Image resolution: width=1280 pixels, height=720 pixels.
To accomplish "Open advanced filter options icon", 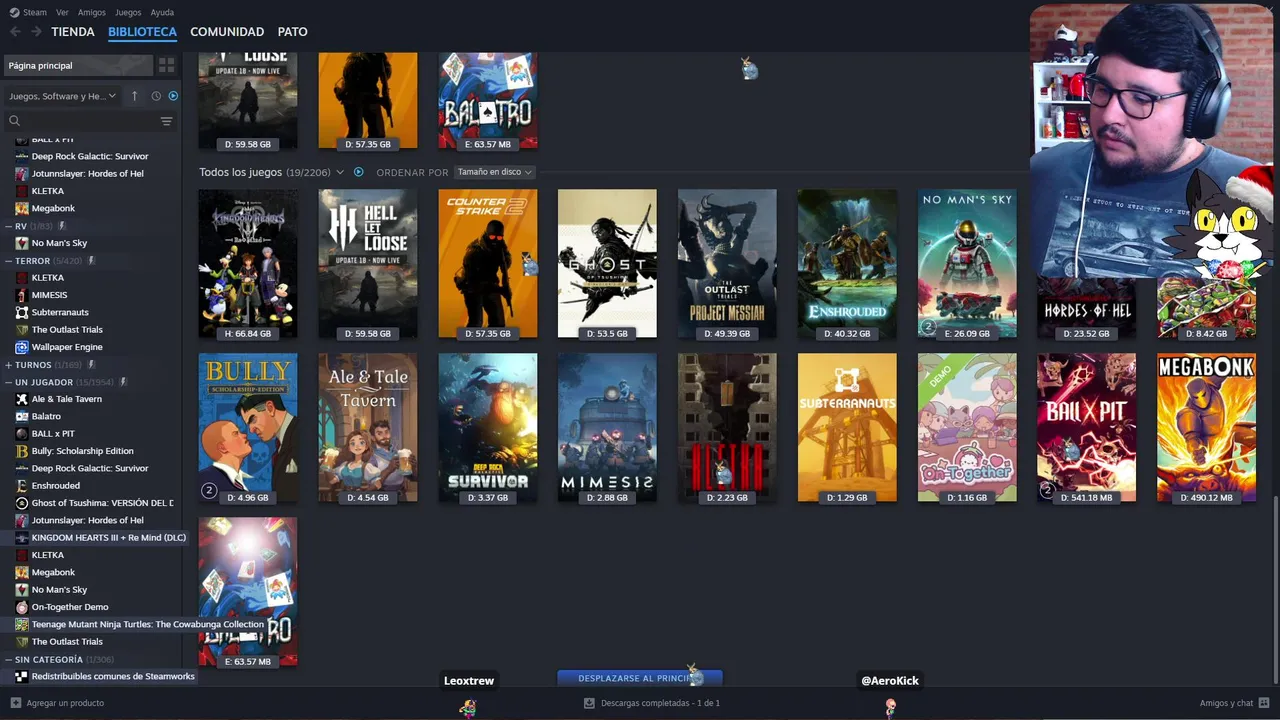I will [166, 121].
